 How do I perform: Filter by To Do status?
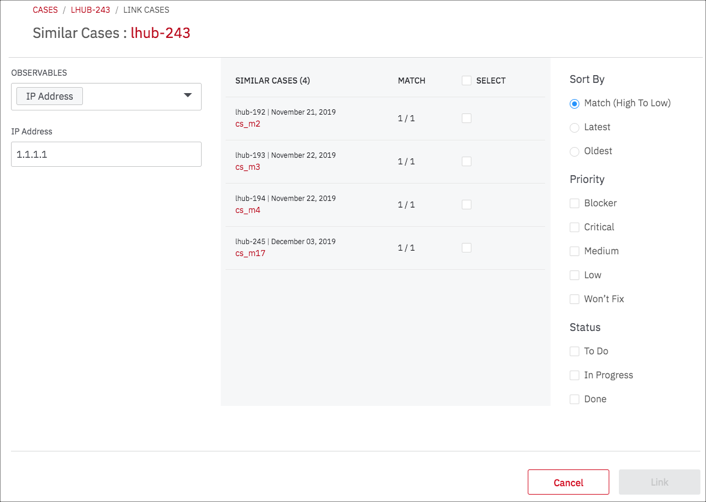pos(575,351)
